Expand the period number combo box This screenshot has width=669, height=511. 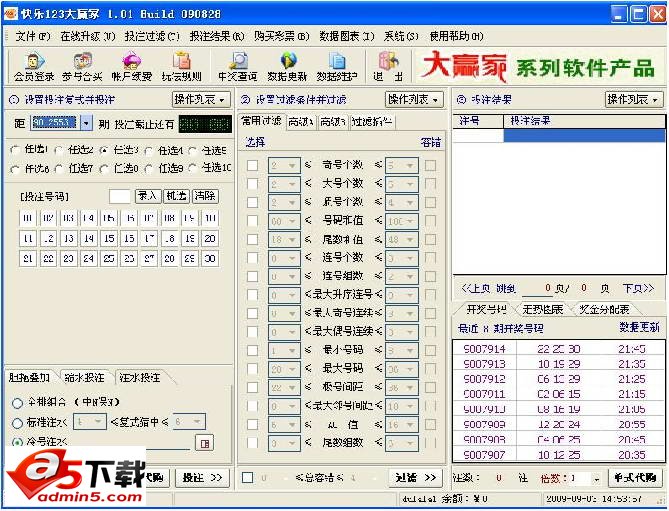pos(86,123)
